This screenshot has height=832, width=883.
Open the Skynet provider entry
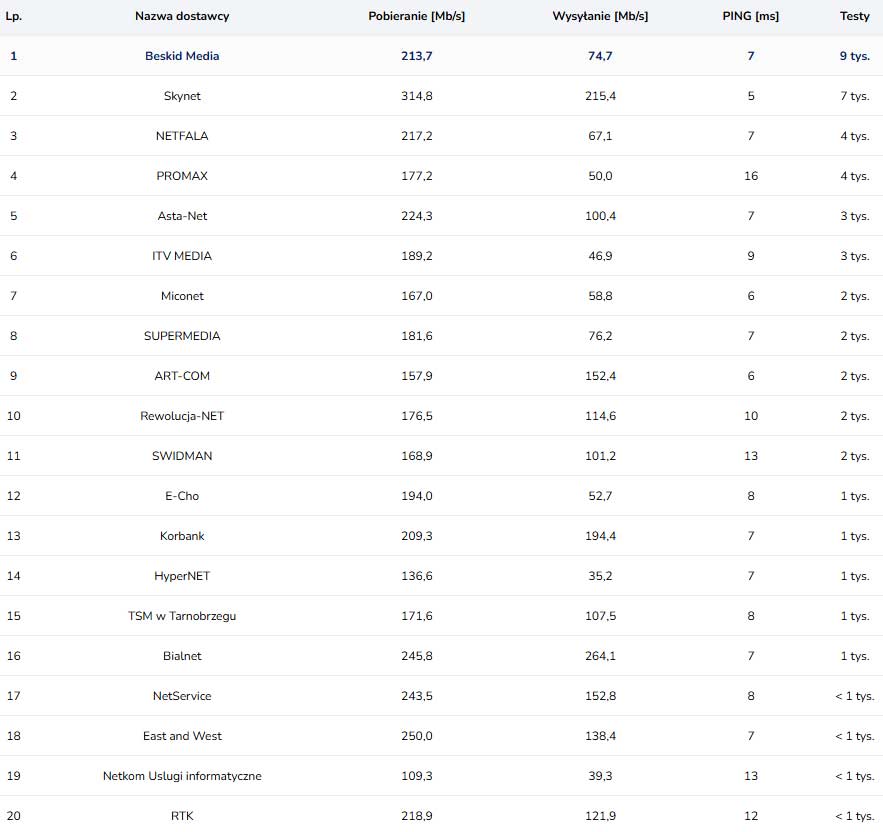click(182, 96)
